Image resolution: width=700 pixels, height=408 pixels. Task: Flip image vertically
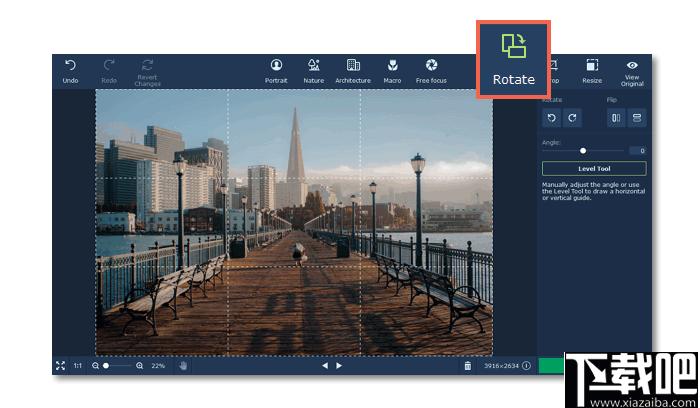(x=637, y=118)
